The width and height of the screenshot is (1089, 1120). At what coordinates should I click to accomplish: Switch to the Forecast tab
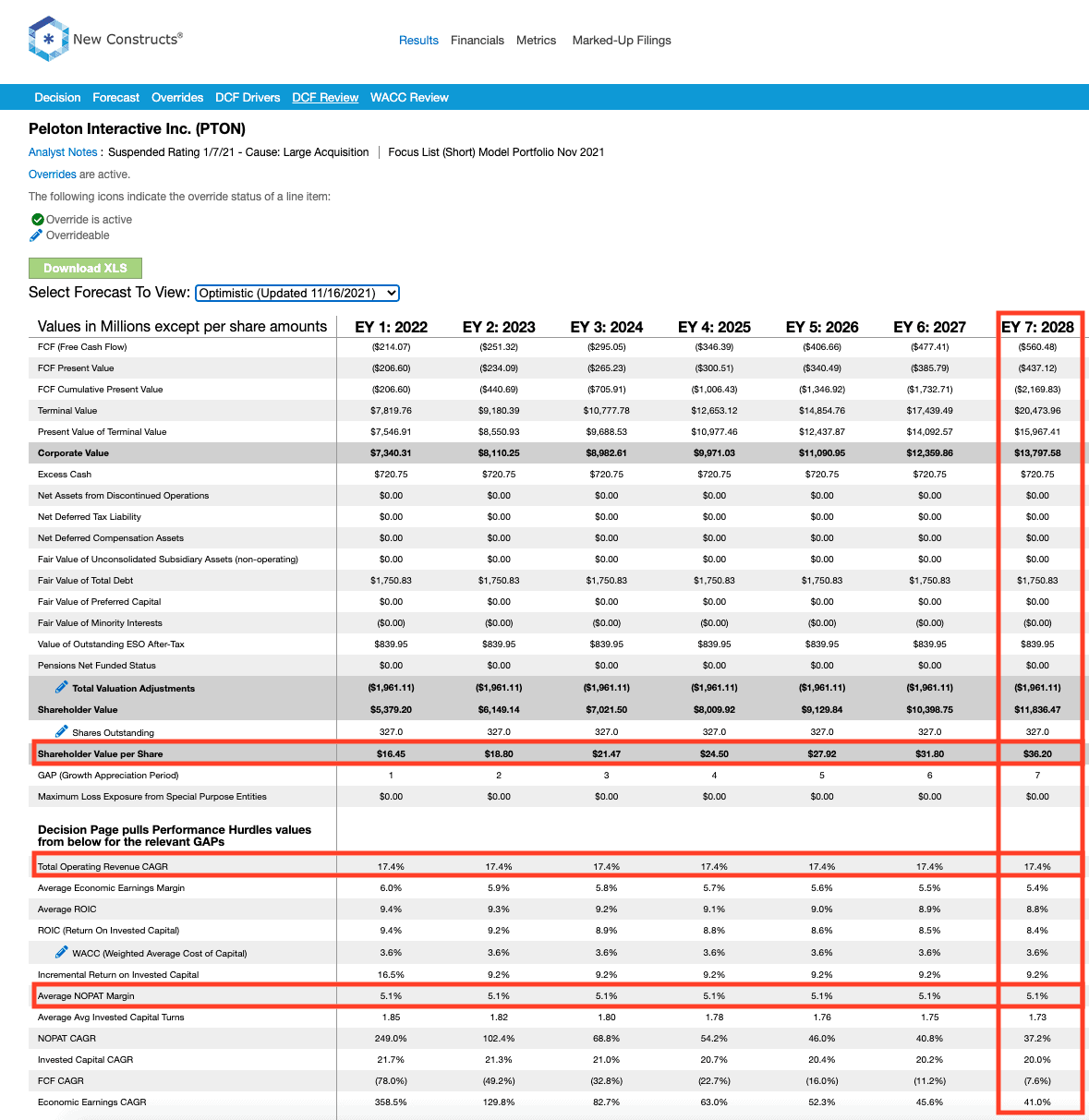click(115, 98)
